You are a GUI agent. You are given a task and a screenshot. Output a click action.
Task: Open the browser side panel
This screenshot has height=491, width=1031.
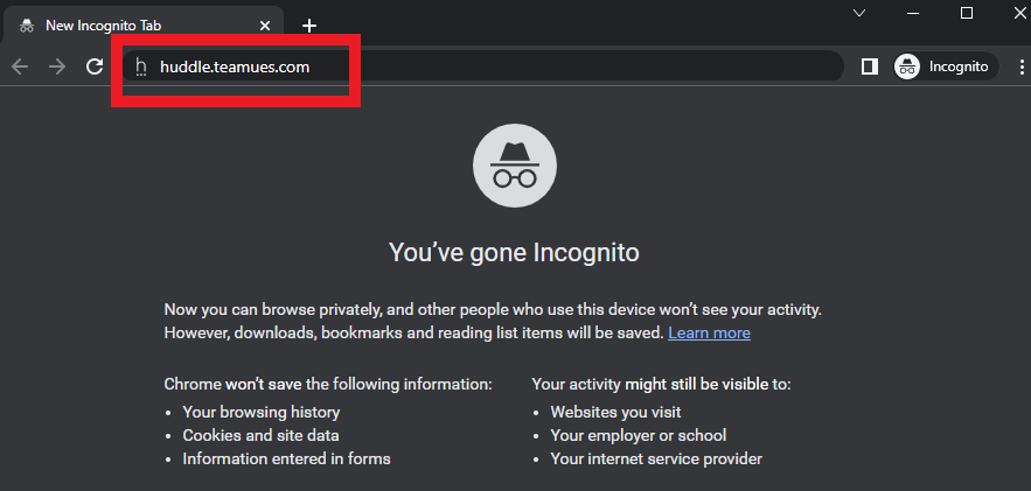869,67
